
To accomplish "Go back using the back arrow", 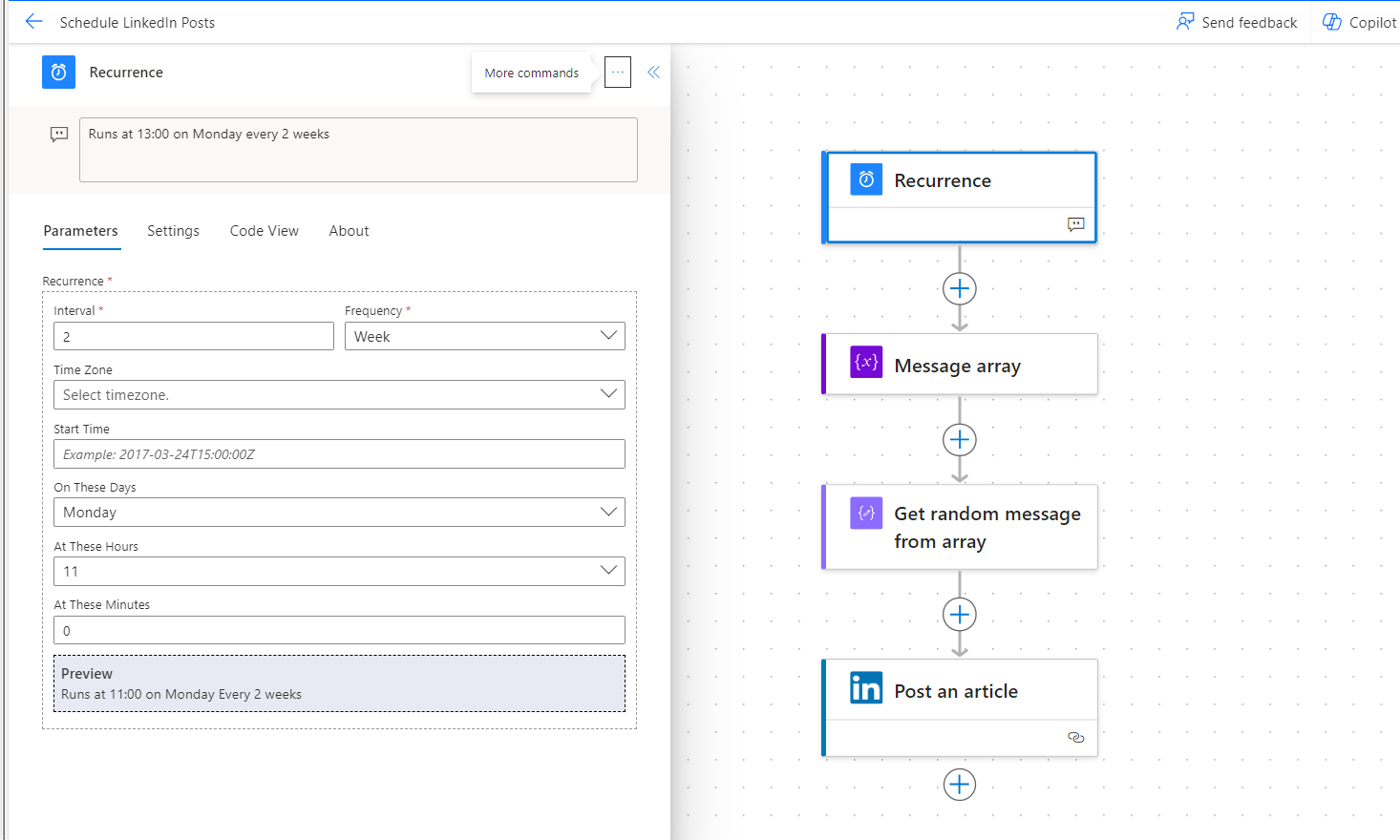I will (34, 22).
